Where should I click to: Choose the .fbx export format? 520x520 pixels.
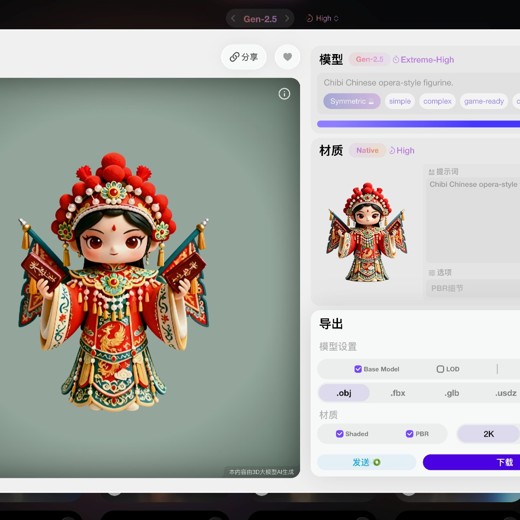[x=398, y=393]
